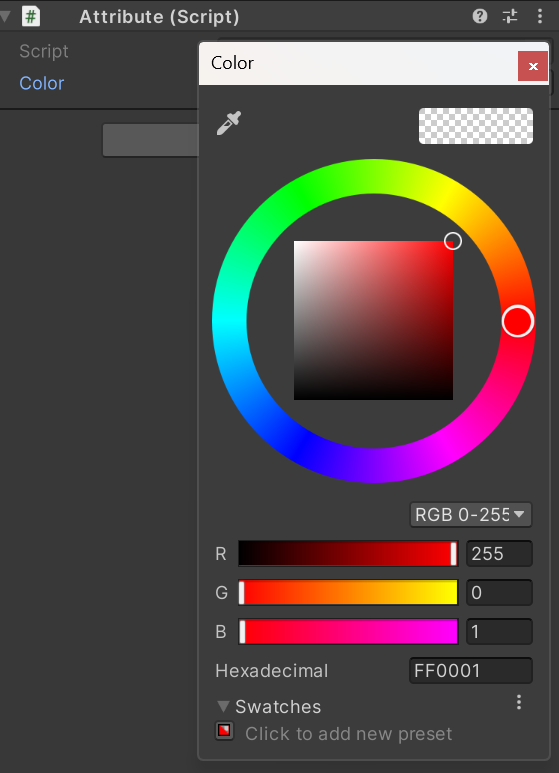Open the Attribute component preset selector icon

[x=510, y=16]
